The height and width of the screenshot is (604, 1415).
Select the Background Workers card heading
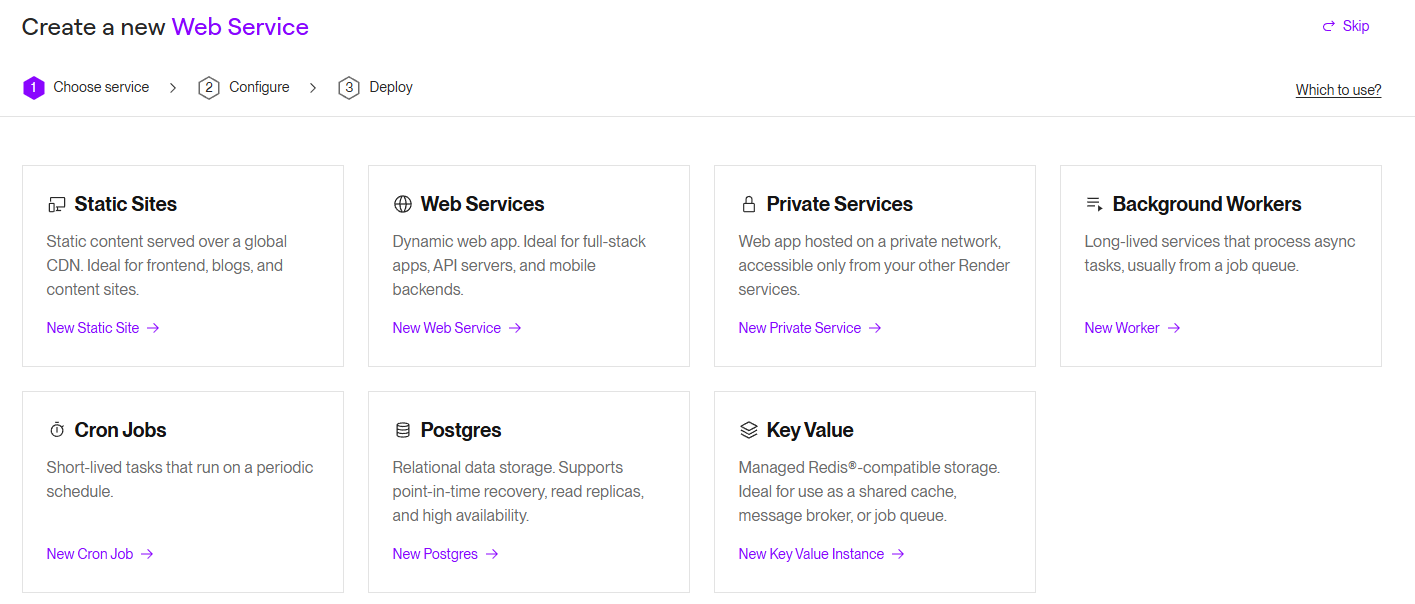(x=1207, y=205)
